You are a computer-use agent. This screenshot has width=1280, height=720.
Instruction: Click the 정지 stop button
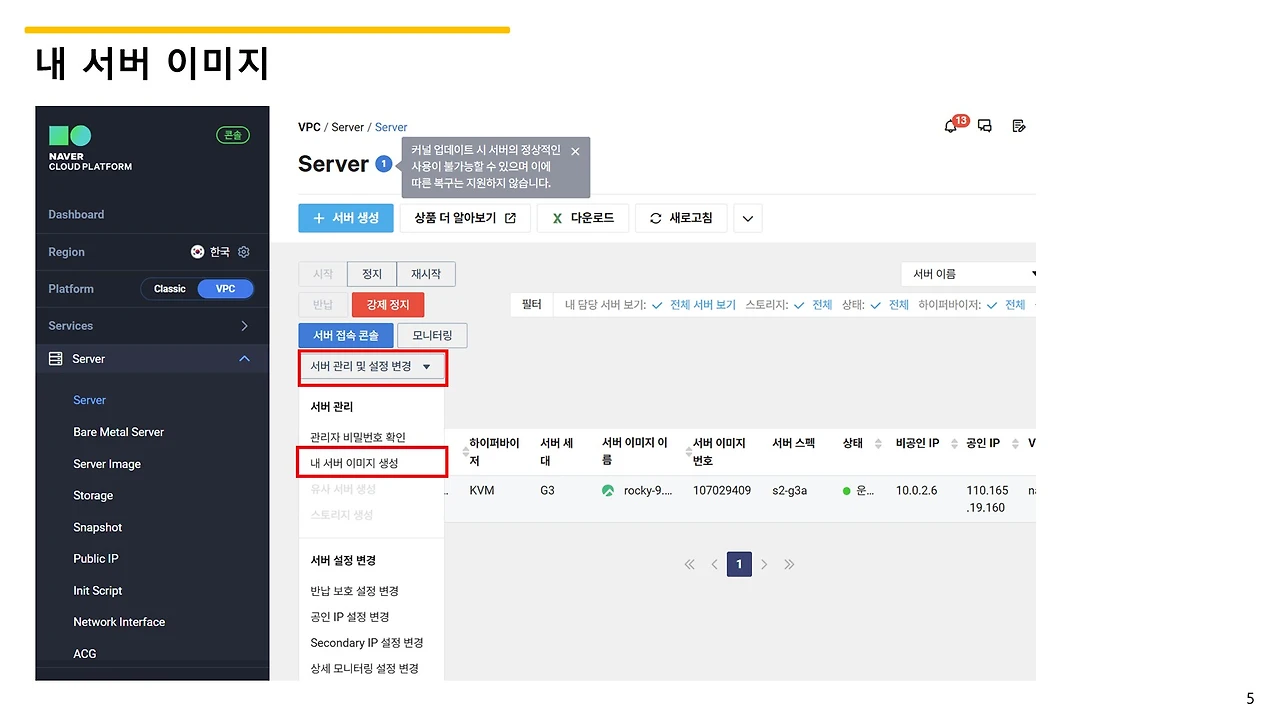pyautogui.click(x=372, y=274)
